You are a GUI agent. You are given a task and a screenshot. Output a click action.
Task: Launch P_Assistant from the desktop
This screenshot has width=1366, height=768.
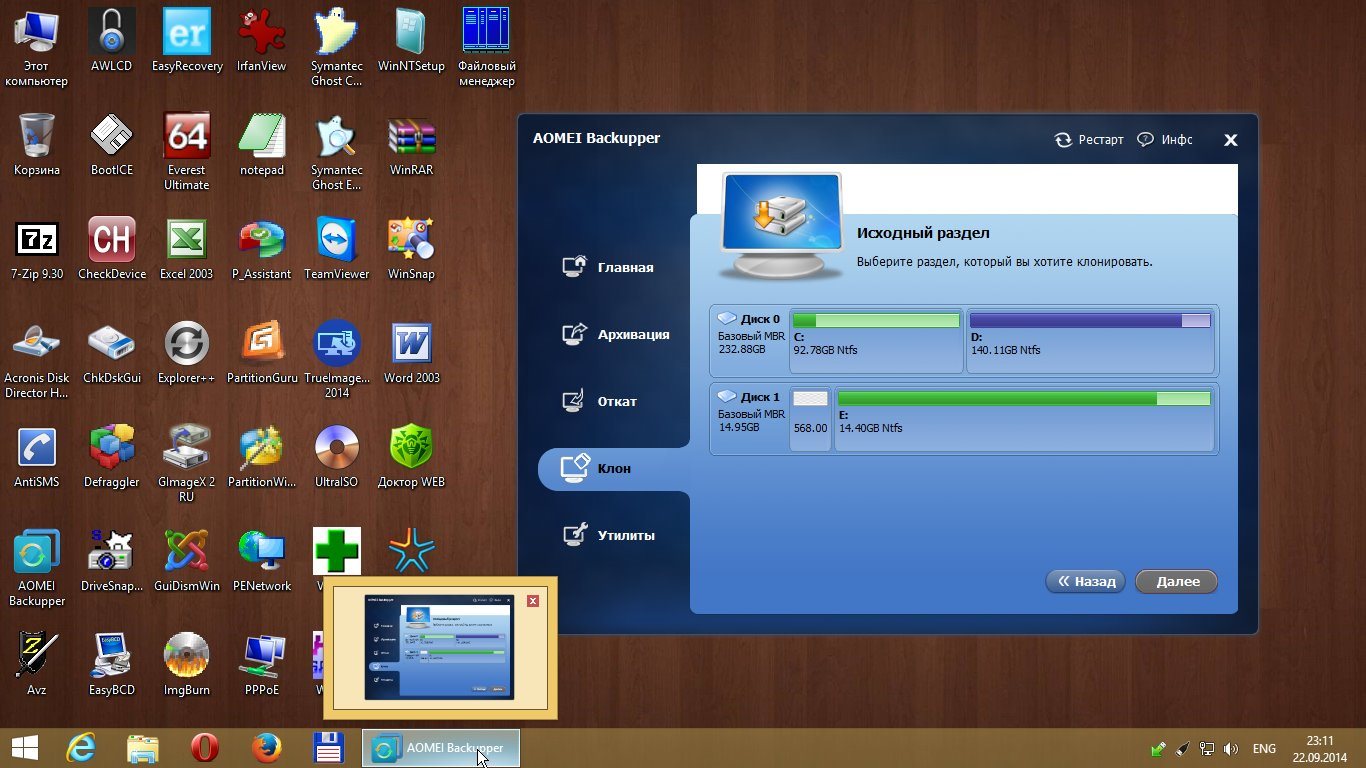pyautogui.click(x=262, y=249)
